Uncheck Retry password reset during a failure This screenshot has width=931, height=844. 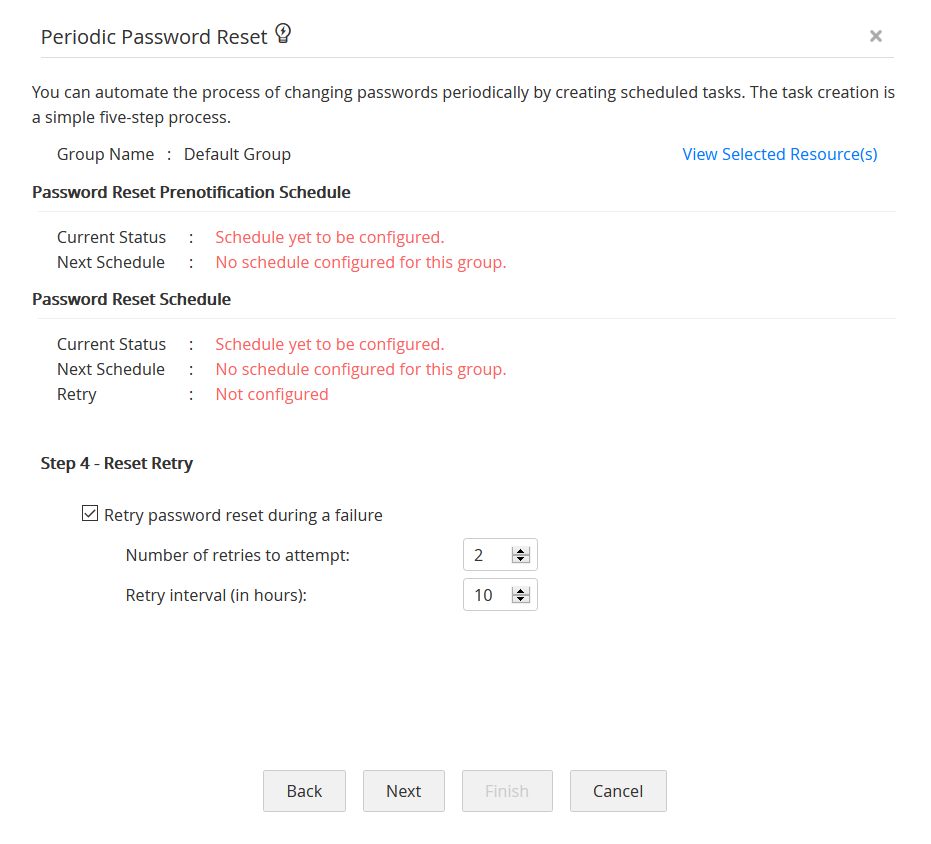click(x=90, y=513)
